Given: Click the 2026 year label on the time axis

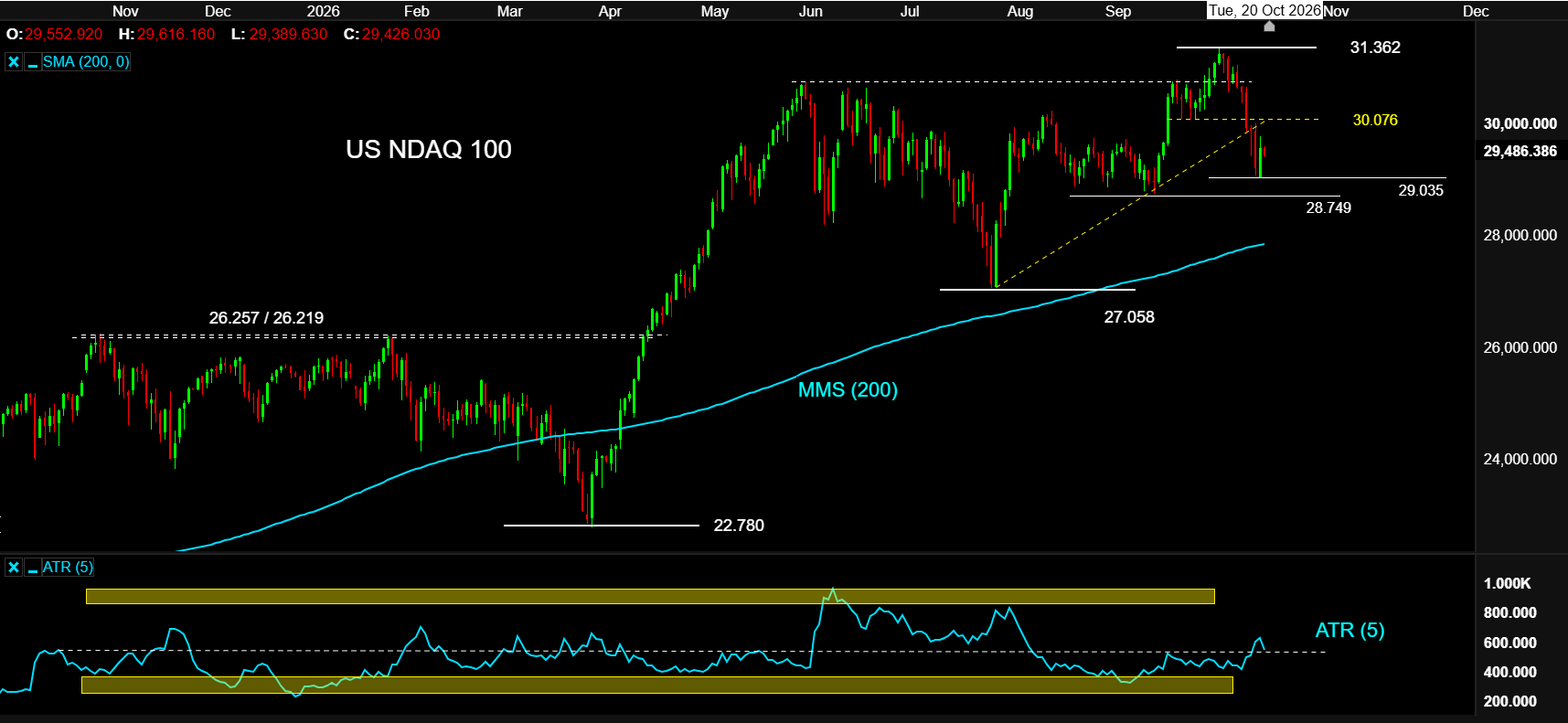Looking at the screenshot, I should [x=324, y=11].
